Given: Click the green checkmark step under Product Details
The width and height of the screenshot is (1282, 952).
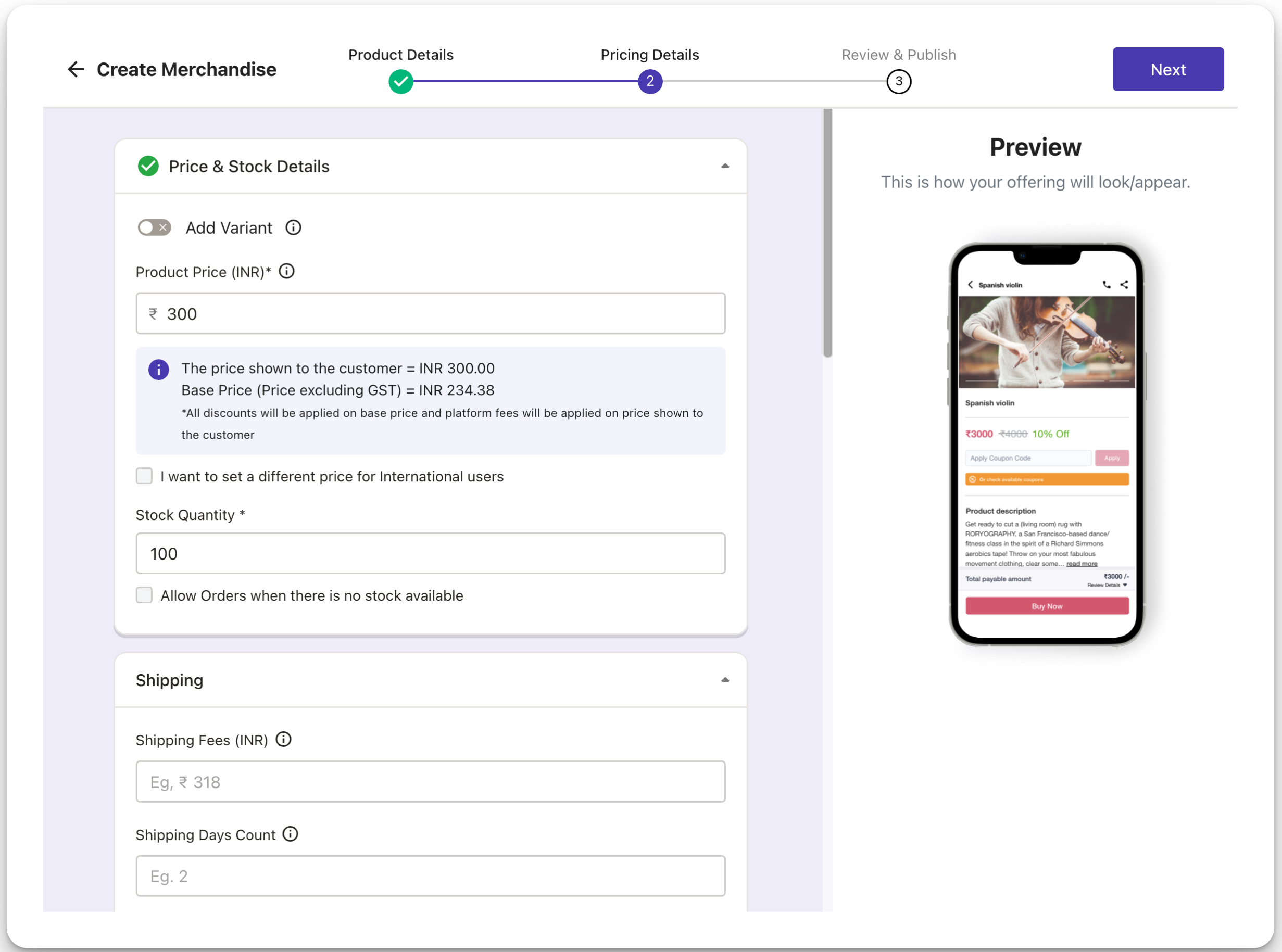Looking at the screenshot, I should (400, 81).
